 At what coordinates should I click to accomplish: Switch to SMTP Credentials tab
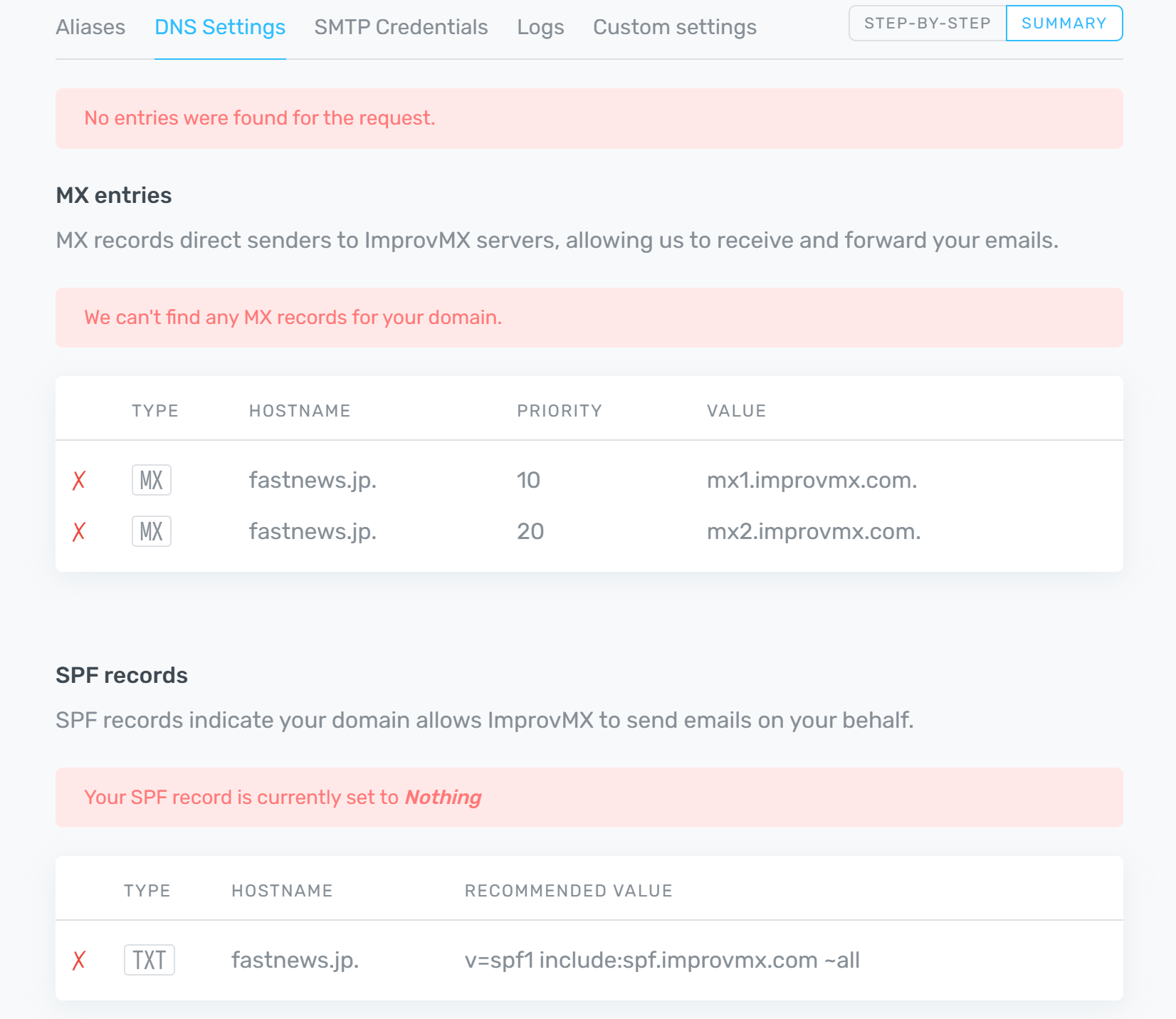(401, 27)
